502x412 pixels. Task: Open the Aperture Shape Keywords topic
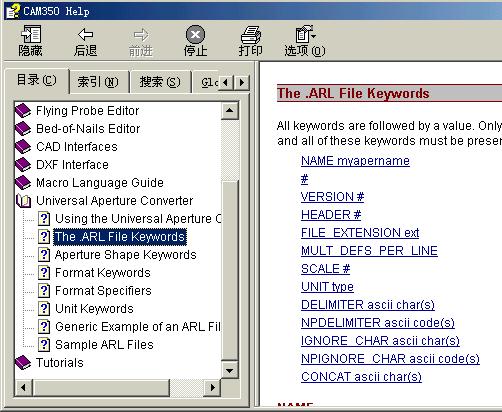click(x=126, y=255)
